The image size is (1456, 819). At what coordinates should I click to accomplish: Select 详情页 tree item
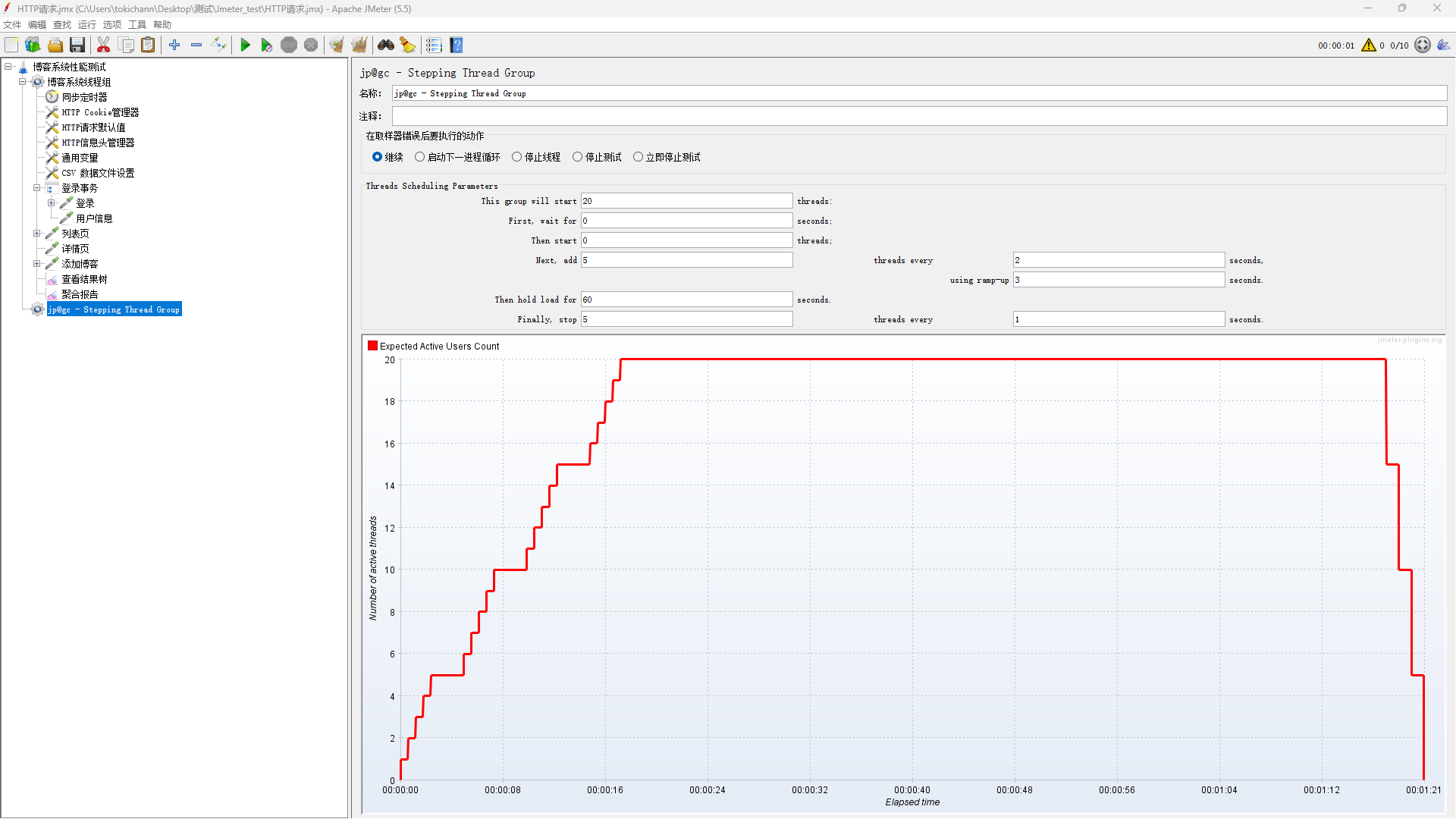click(75, 249)
